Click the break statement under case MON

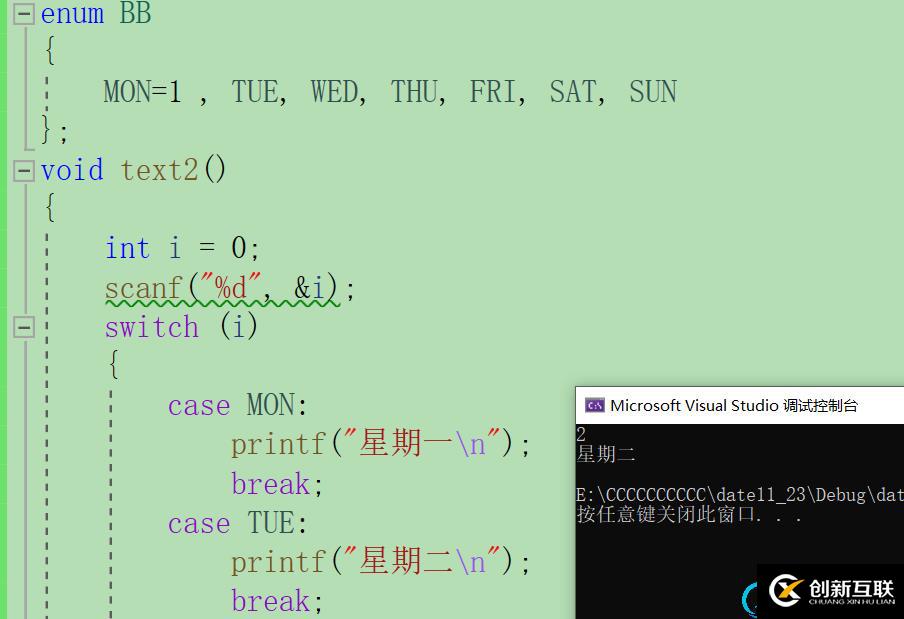point(277,484)
